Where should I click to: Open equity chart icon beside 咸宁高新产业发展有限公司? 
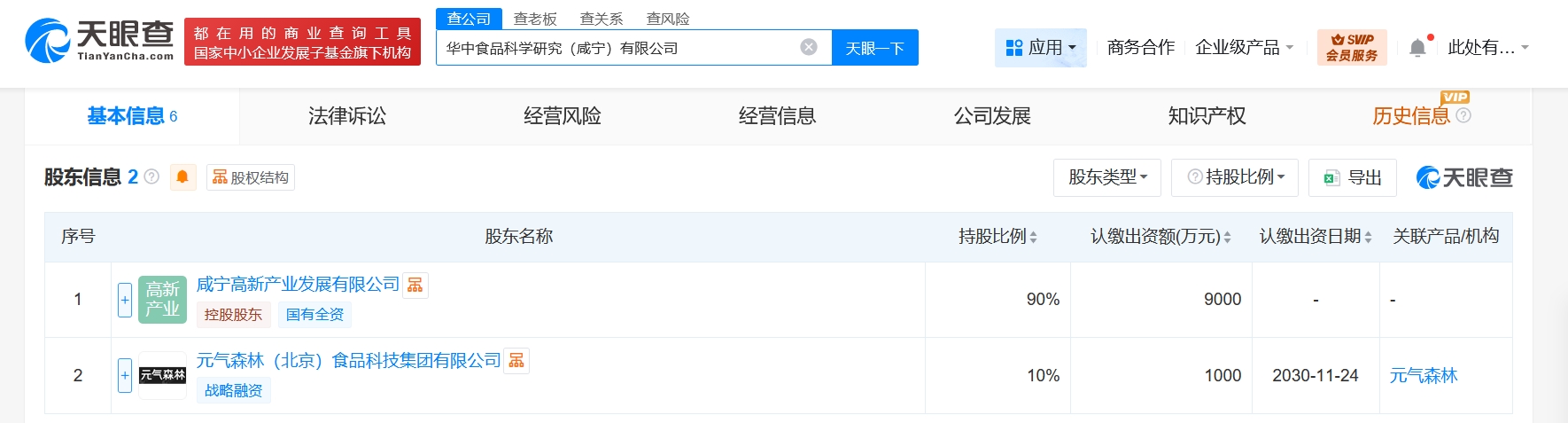point(415,285)
